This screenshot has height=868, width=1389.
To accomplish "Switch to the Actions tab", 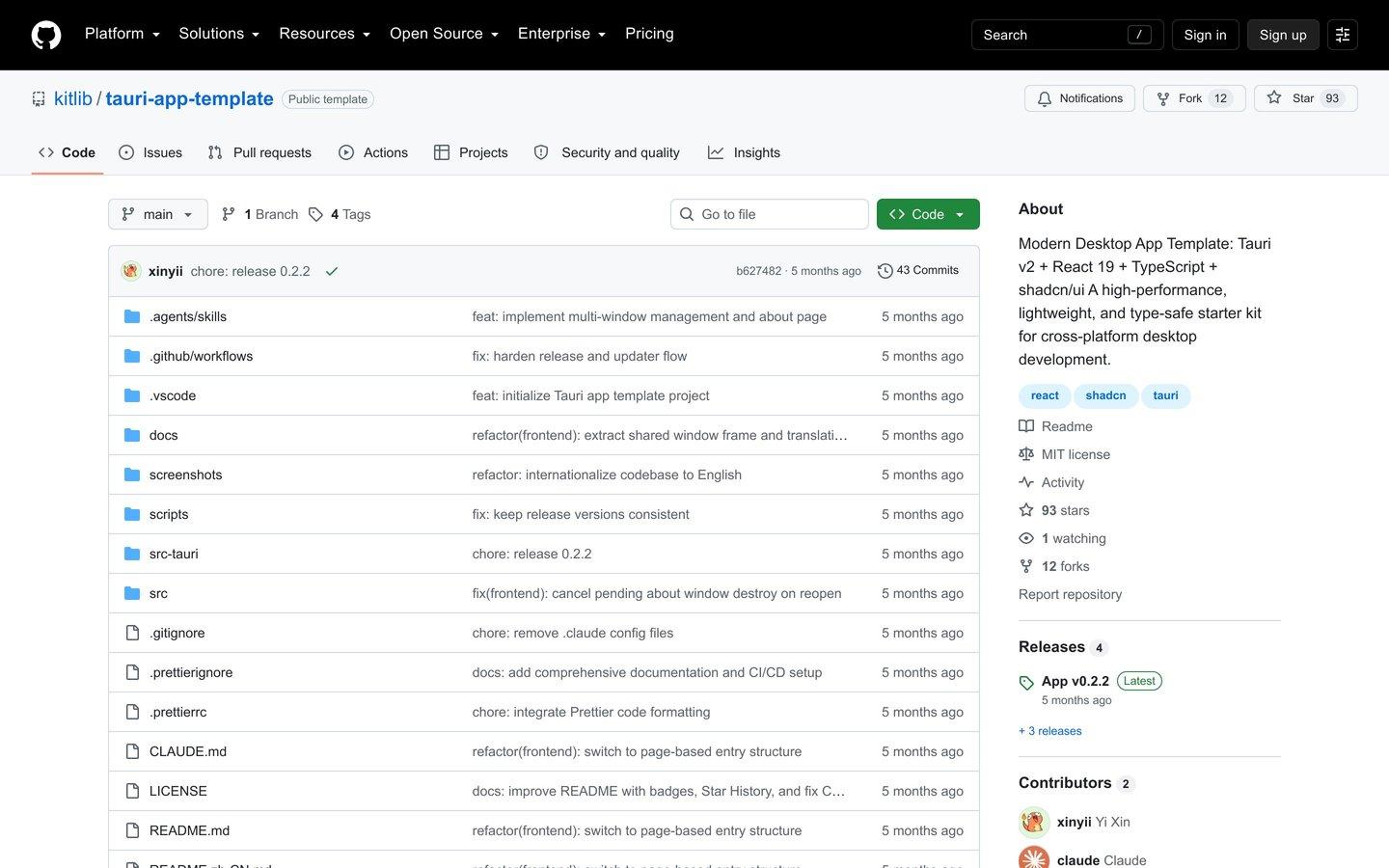I will point(373,152).
